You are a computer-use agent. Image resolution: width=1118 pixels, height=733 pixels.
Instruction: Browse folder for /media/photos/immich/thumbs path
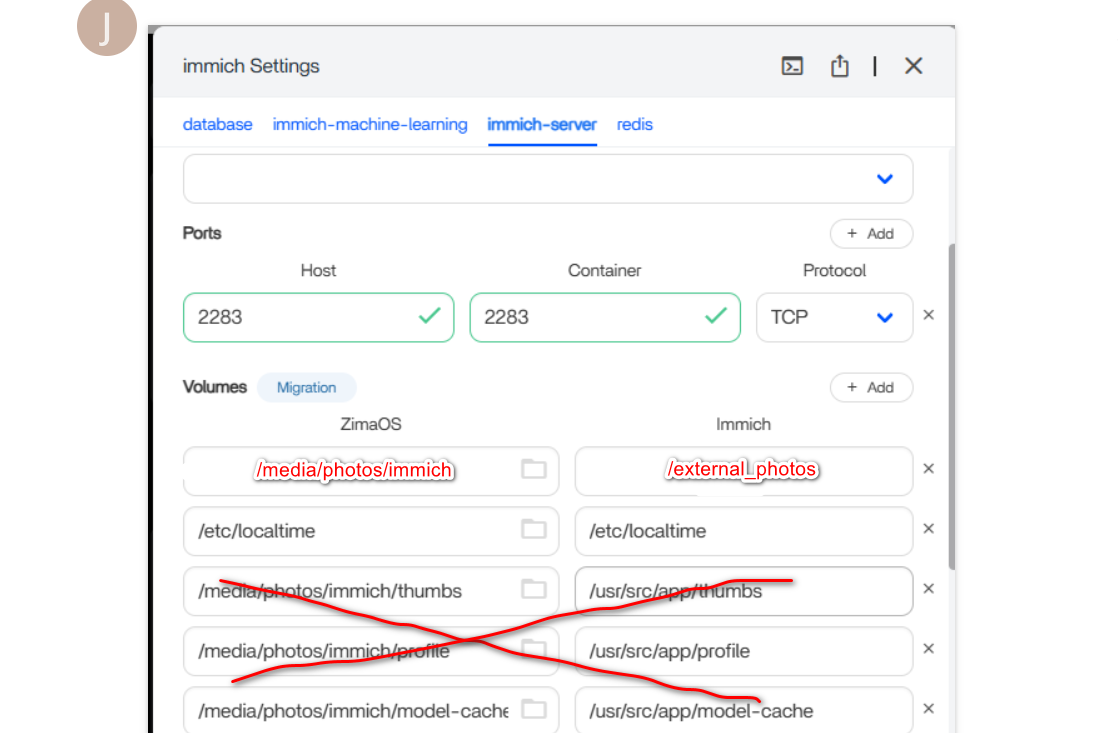533,589
